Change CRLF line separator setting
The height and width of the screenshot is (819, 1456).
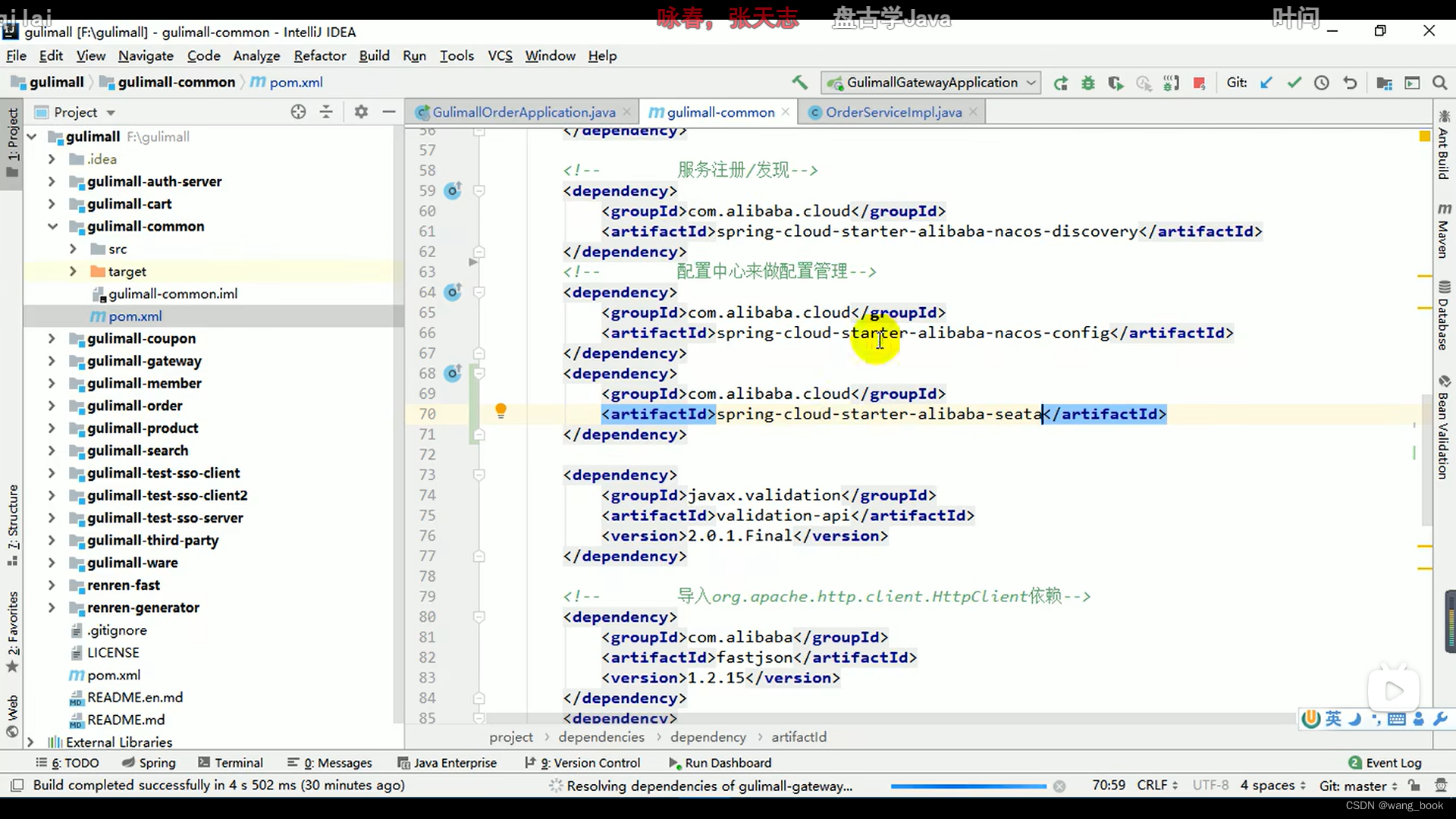(x=1157, y=786)
